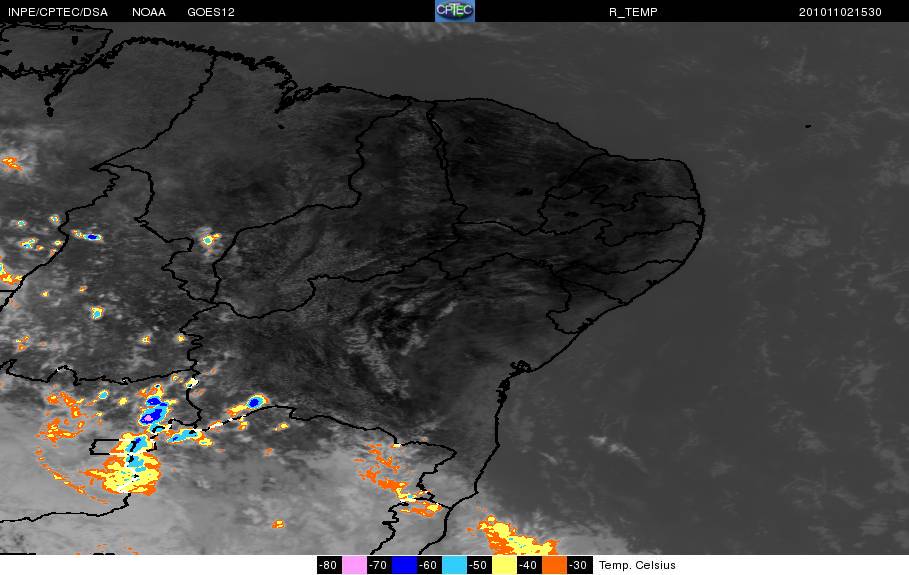Click the -70 legend value
This screenshot has height=575, width=909.
[379, 565]
